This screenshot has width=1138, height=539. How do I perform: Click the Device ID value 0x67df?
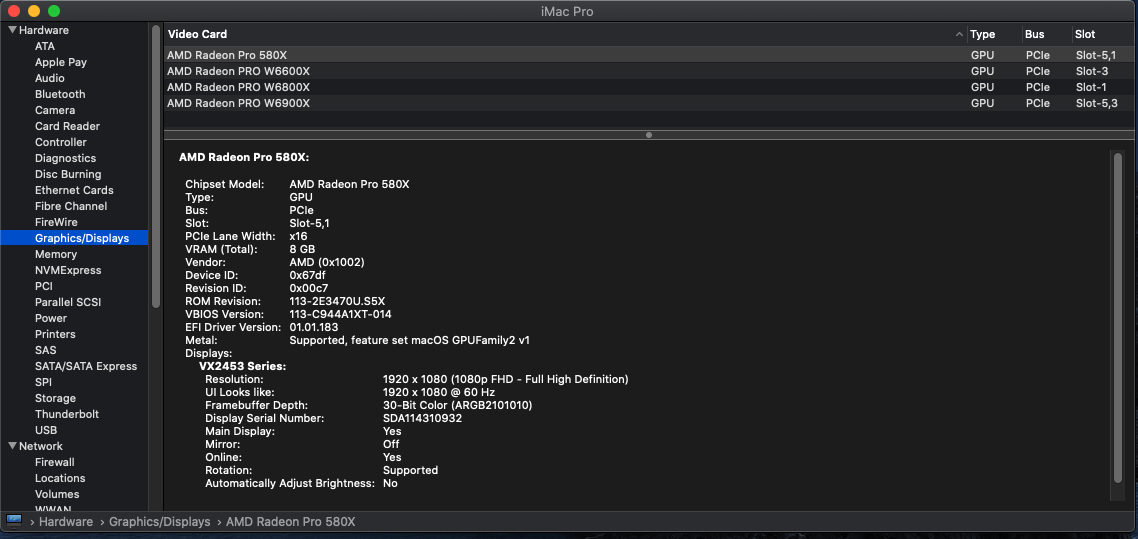click(308, 275)
